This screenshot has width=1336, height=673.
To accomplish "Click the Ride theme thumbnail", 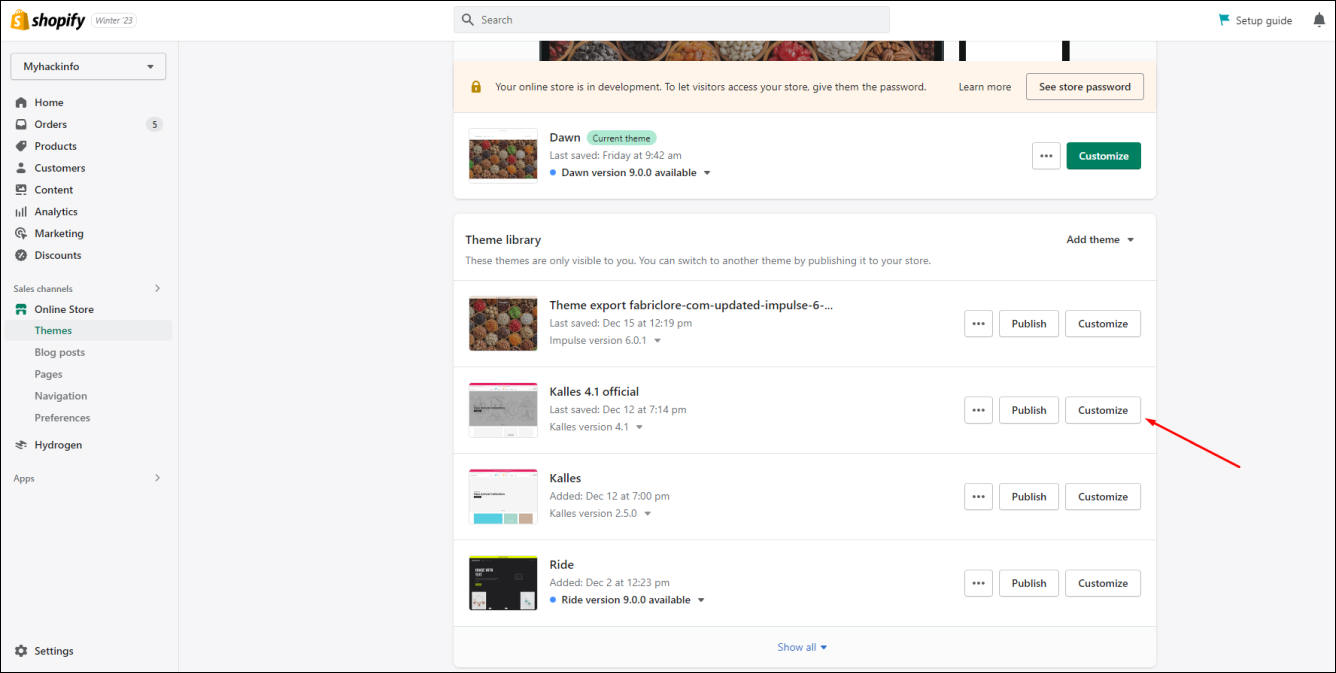I will [503, 583].
